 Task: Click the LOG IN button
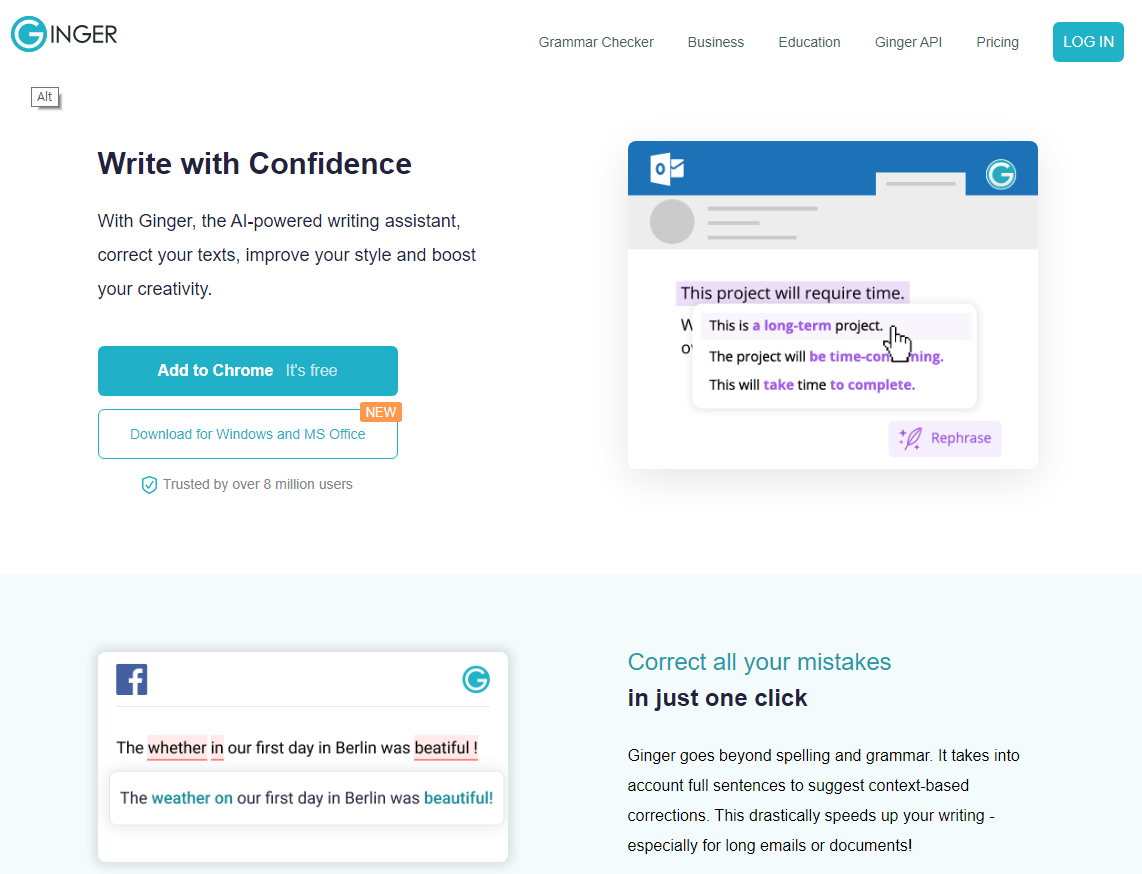pyautogui.click(x=1088, y=42)
